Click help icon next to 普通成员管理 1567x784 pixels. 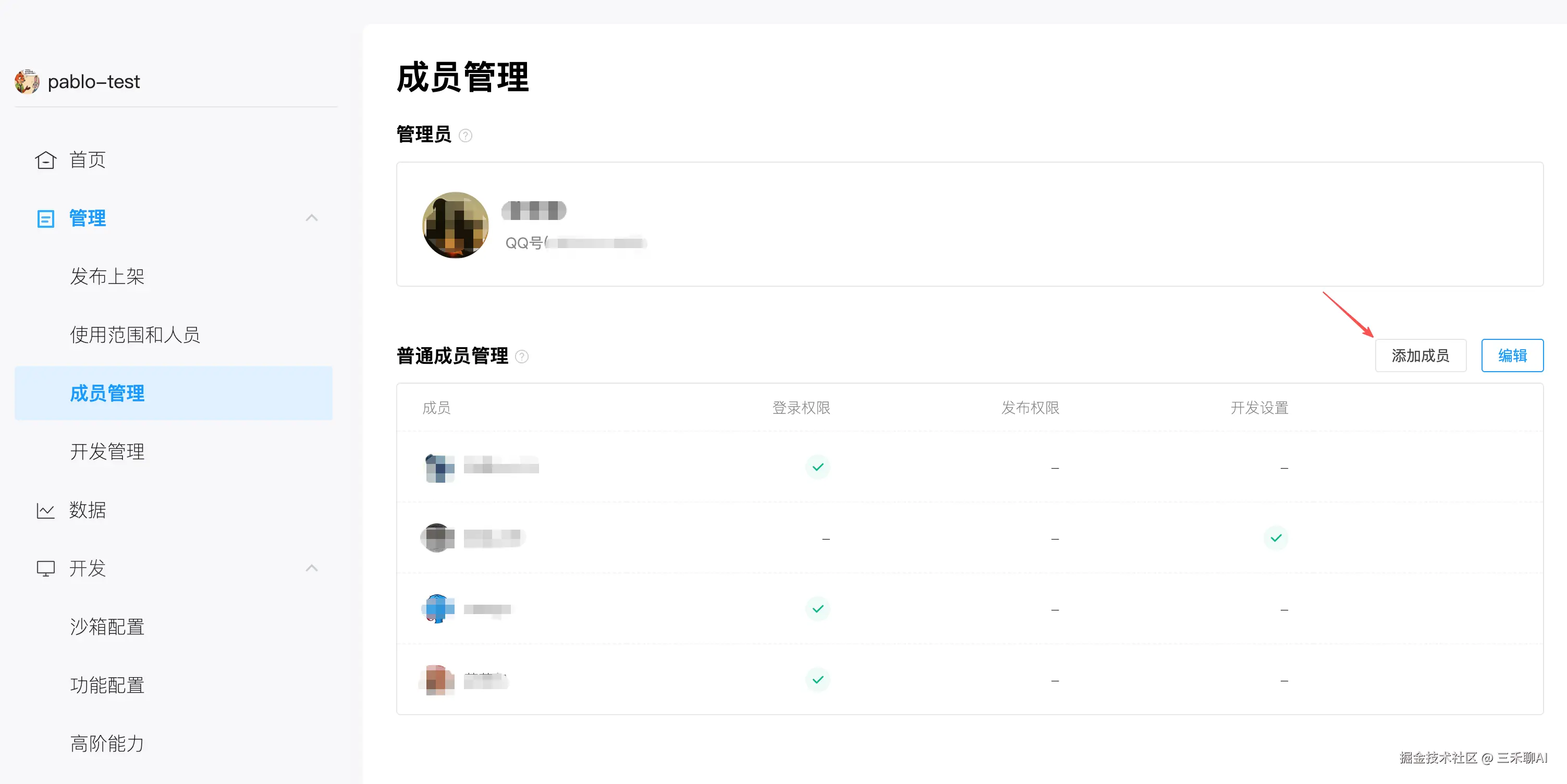click(522, 357)
